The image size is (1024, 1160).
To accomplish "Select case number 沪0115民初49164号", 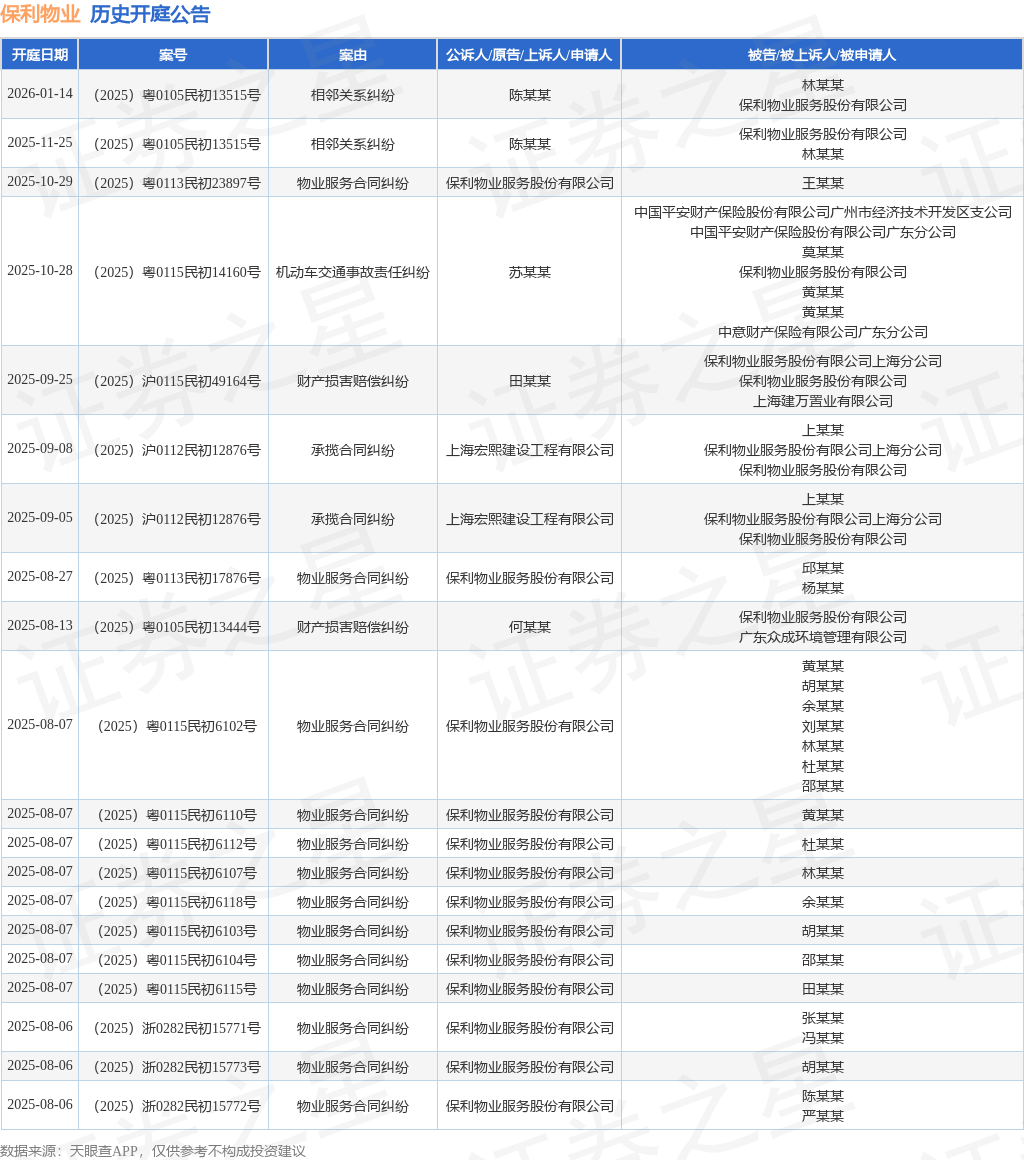I will click(176, 381).
